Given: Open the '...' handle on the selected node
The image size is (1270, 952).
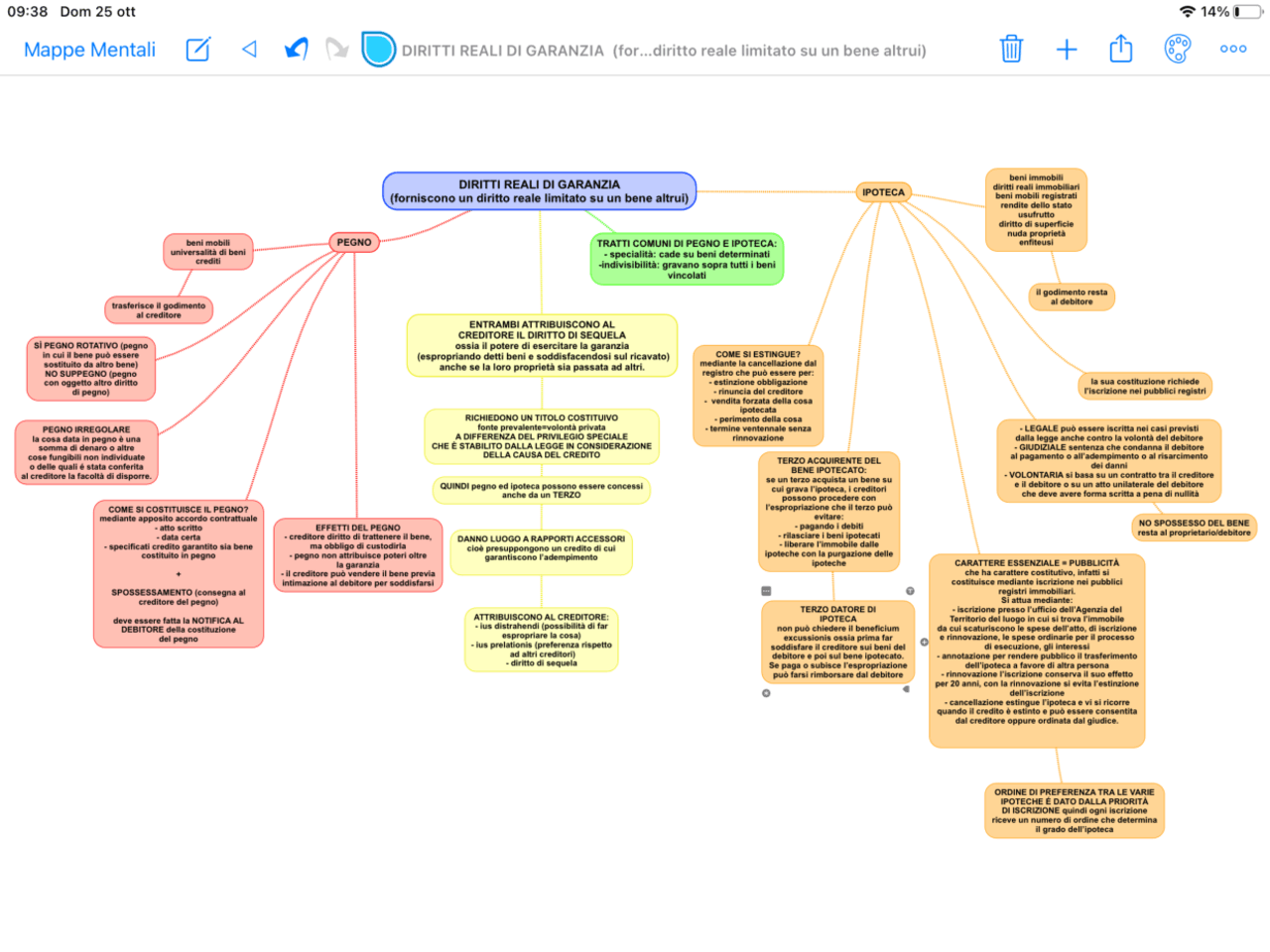Looking at the screenshot, I should click(766, 591).
